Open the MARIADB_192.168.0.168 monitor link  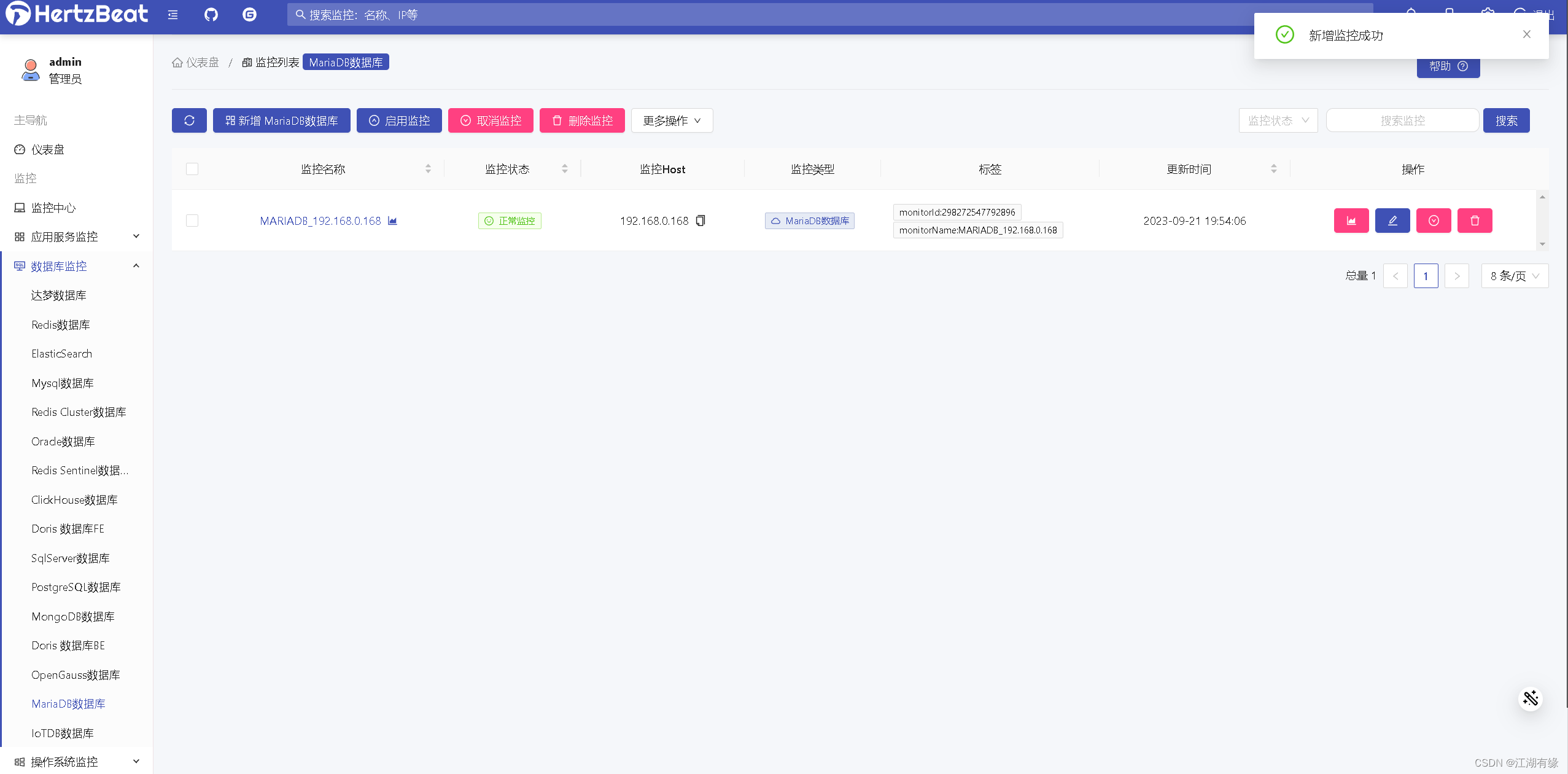pyautogui.click(x=320, y=221)
